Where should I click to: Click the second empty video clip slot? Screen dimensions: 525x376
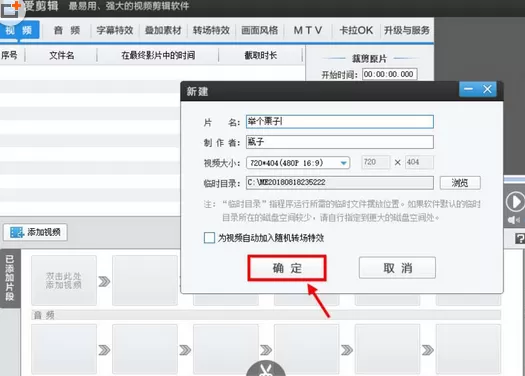145,280
